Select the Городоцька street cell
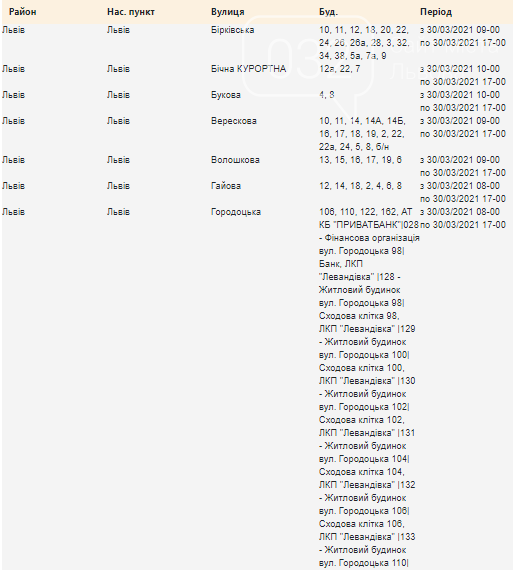This screenshot has width=513, height=570. 236,212
